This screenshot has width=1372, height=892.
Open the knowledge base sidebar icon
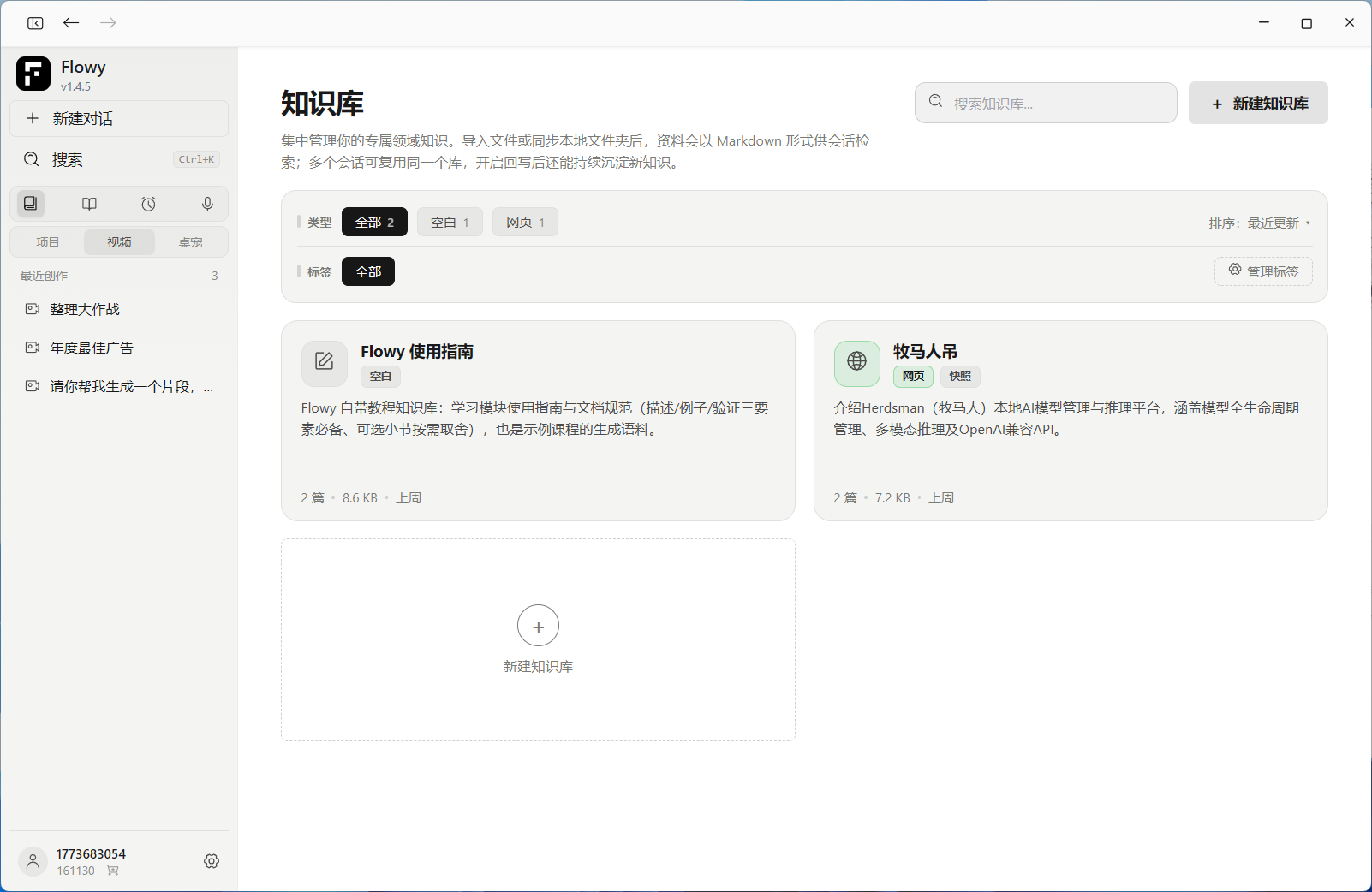(x=30, y=204)
